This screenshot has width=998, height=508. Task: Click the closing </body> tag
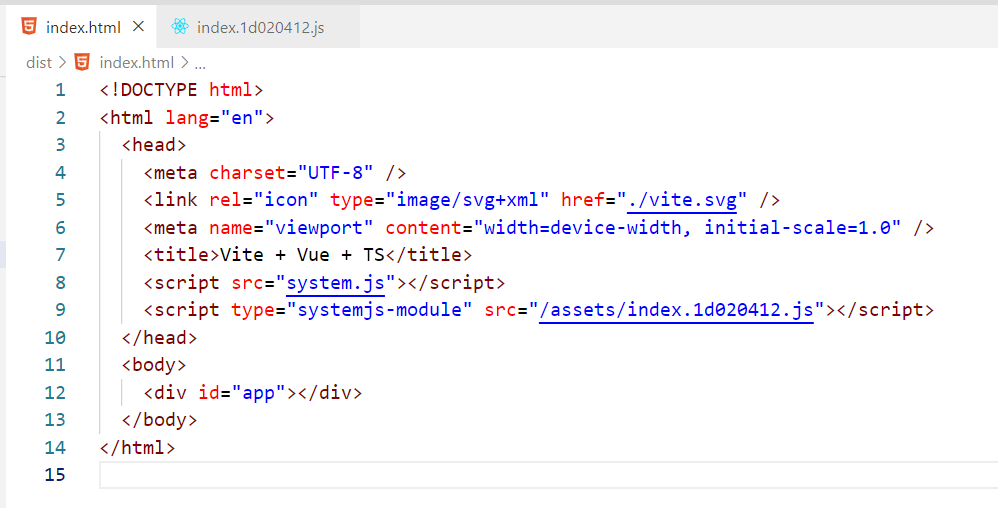coord(159,420)
